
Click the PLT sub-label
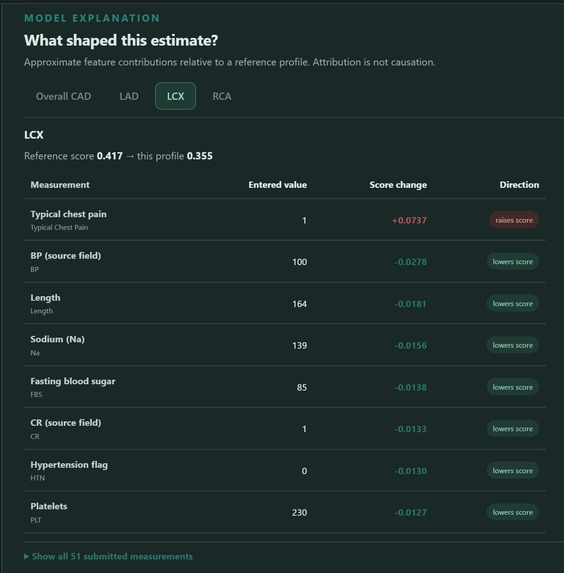point(36,520)
